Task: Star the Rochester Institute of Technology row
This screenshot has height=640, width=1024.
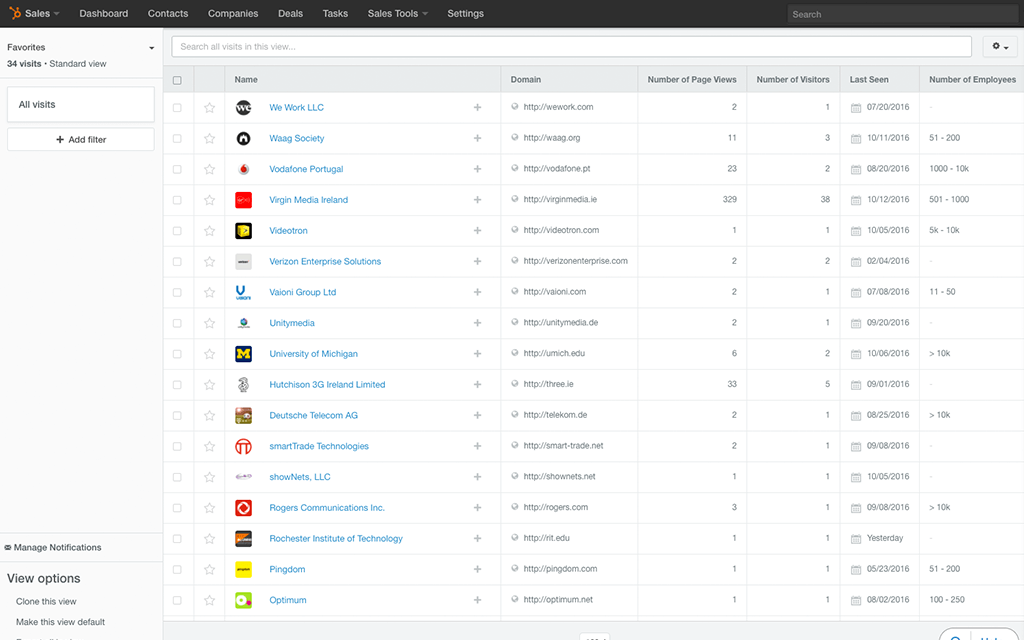Action: 209,539
